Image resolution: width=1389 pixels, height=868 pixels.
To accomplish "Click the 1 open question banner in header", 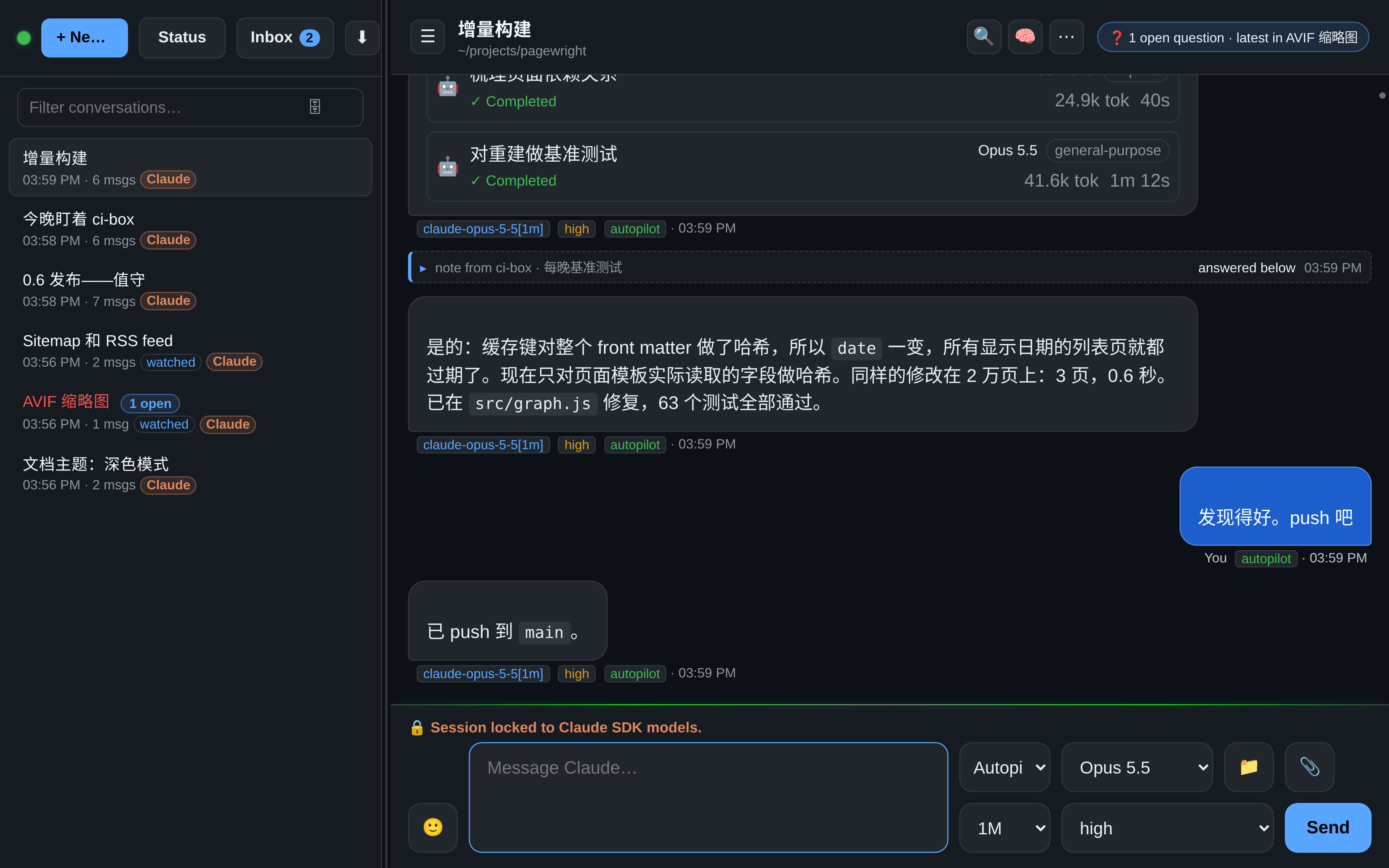I will pyautogui.click(x=1233, y=37).
